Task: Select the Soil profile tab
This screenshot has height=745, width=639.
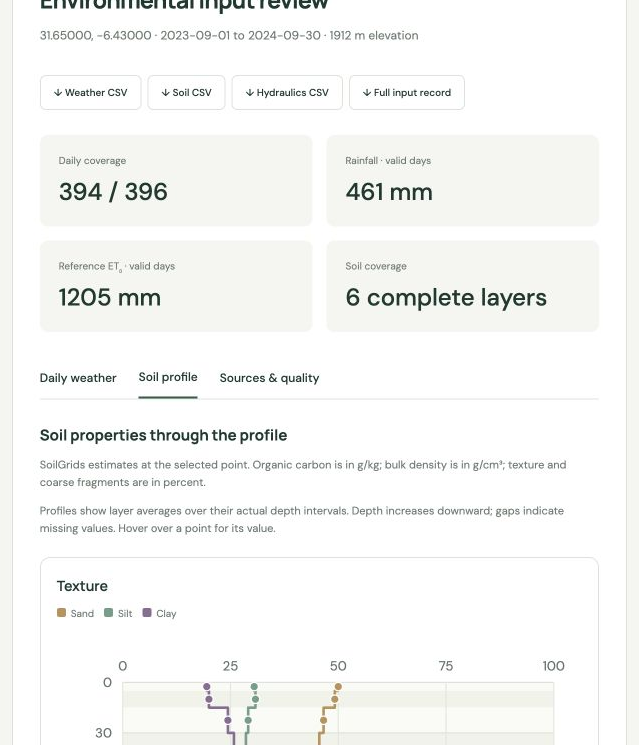Action: click(168, 377)
